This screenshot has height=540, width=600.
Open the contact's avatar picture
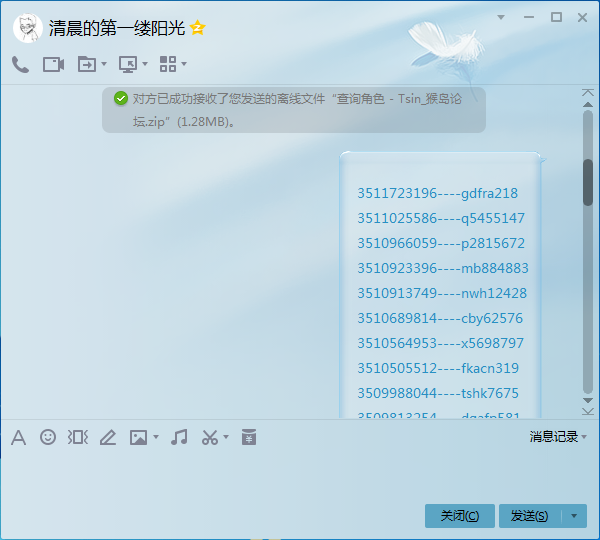[x=27, y=28]
